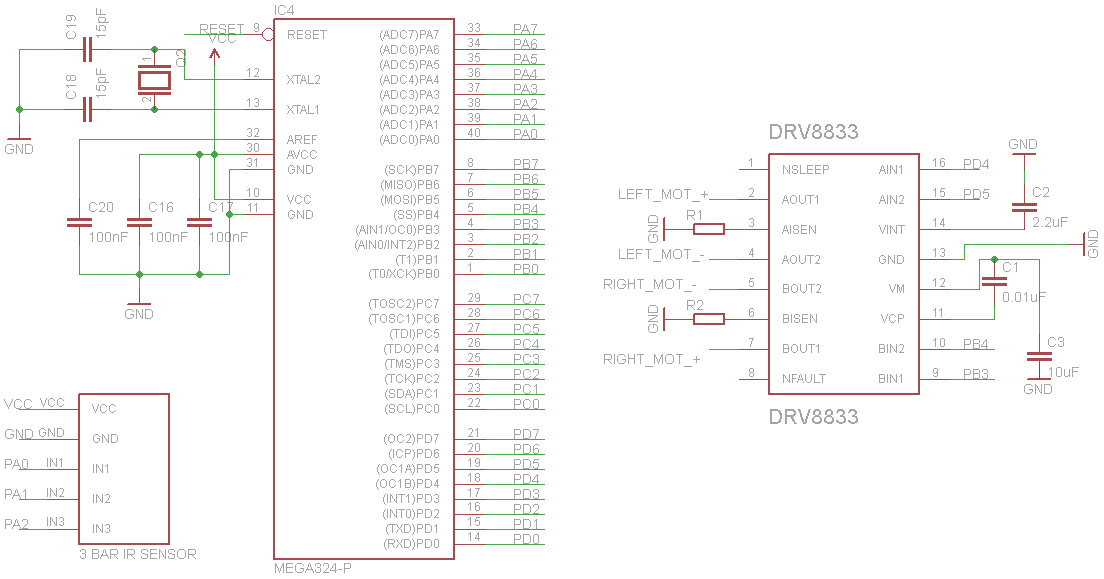Click the 100nF value under C20

point(108,237)
